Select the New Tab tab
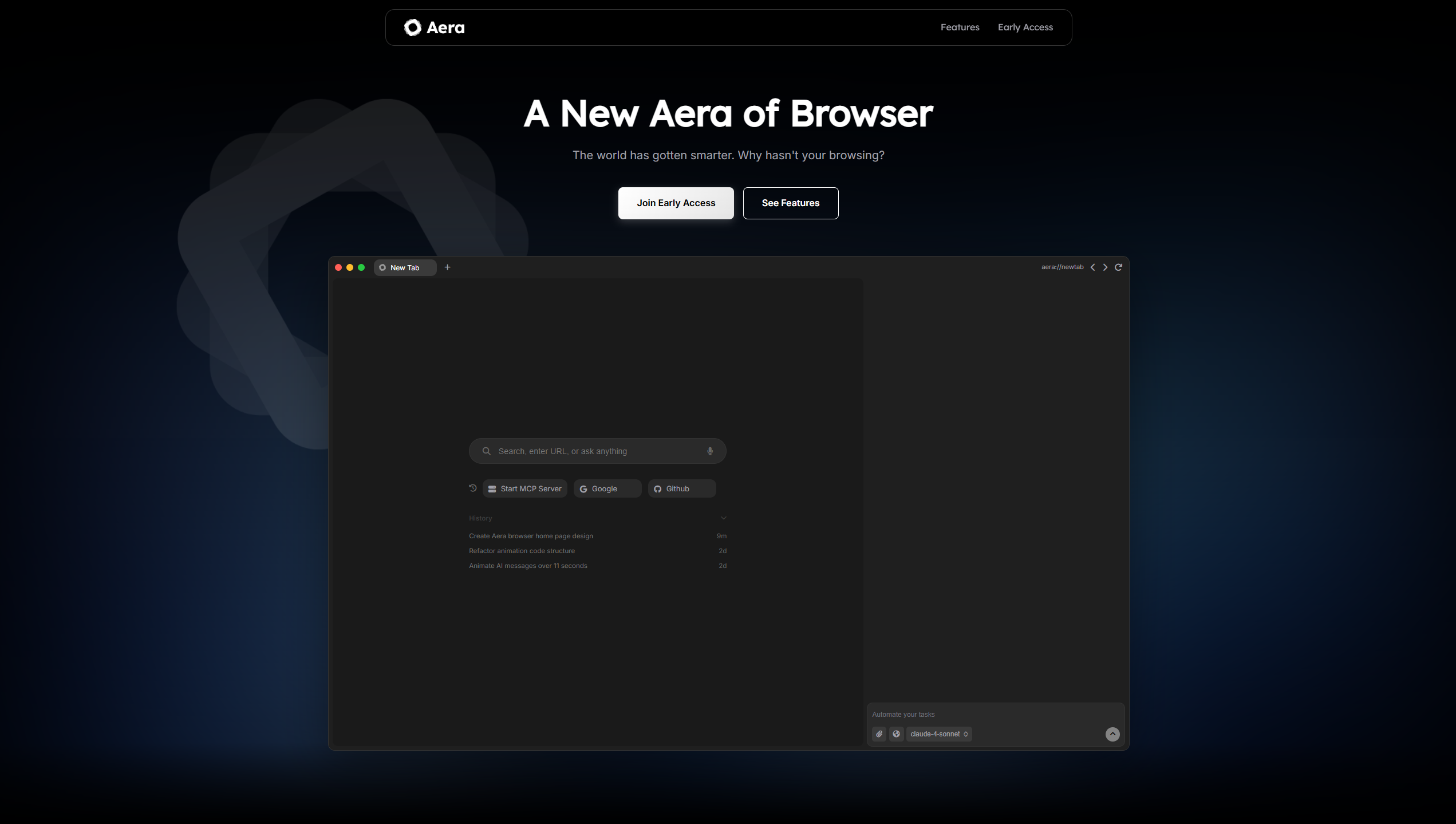Viewport: 1456px width, 824px height. (x=405, y=267)
